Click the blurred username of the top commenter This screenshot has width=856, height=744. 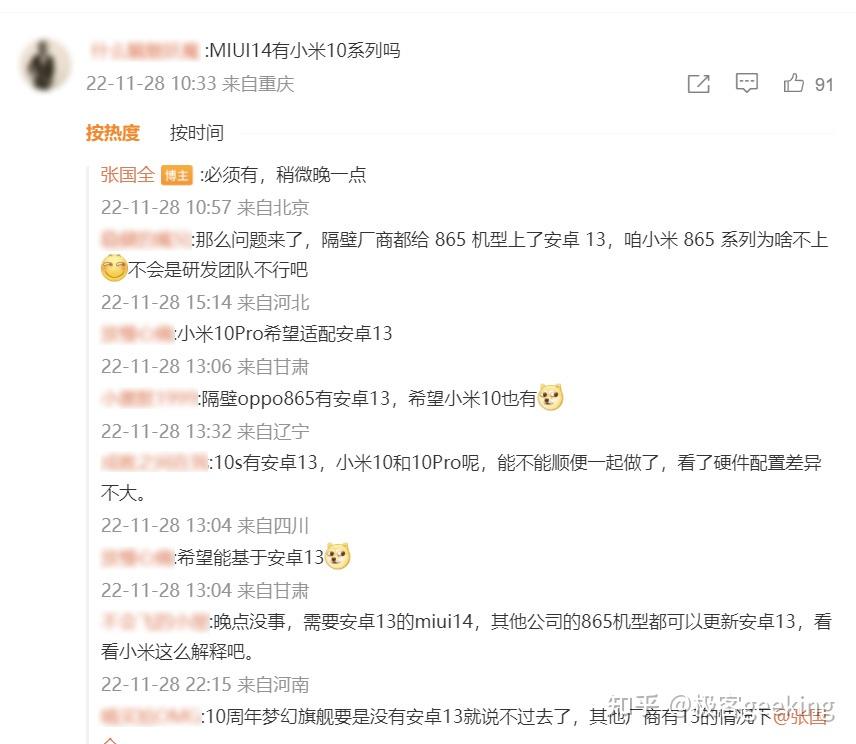tap(145, 50)
